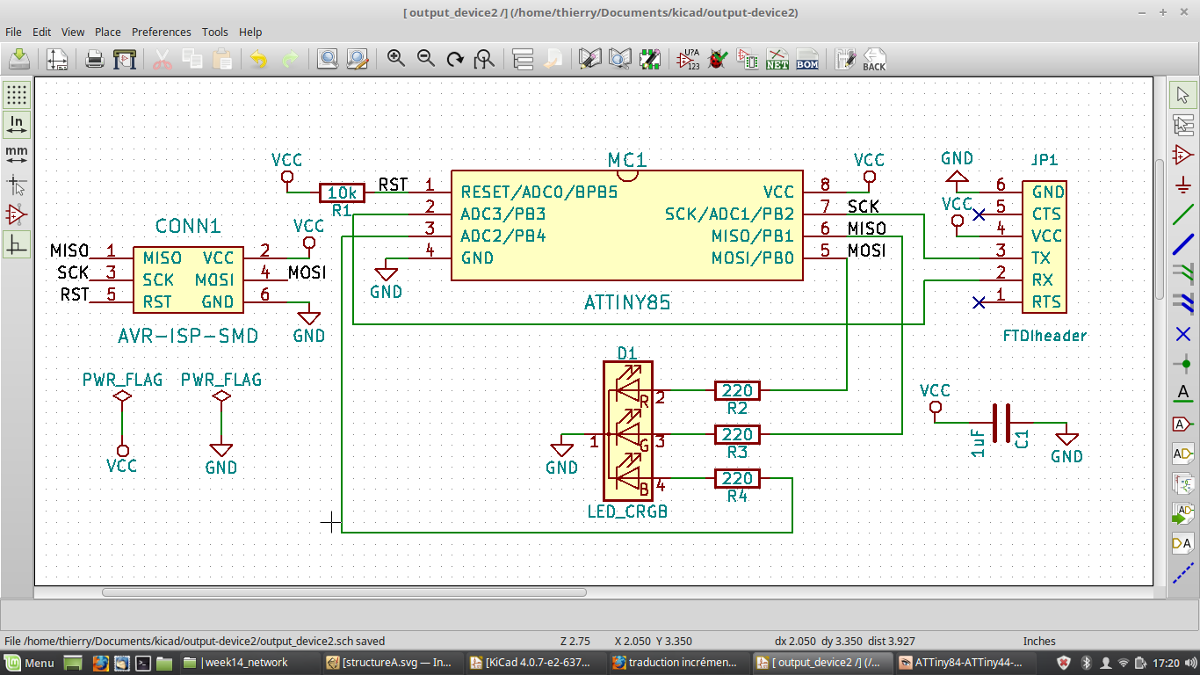Click the generate BOM icon
Viewport: 1200px width, 675px height.
807,59
